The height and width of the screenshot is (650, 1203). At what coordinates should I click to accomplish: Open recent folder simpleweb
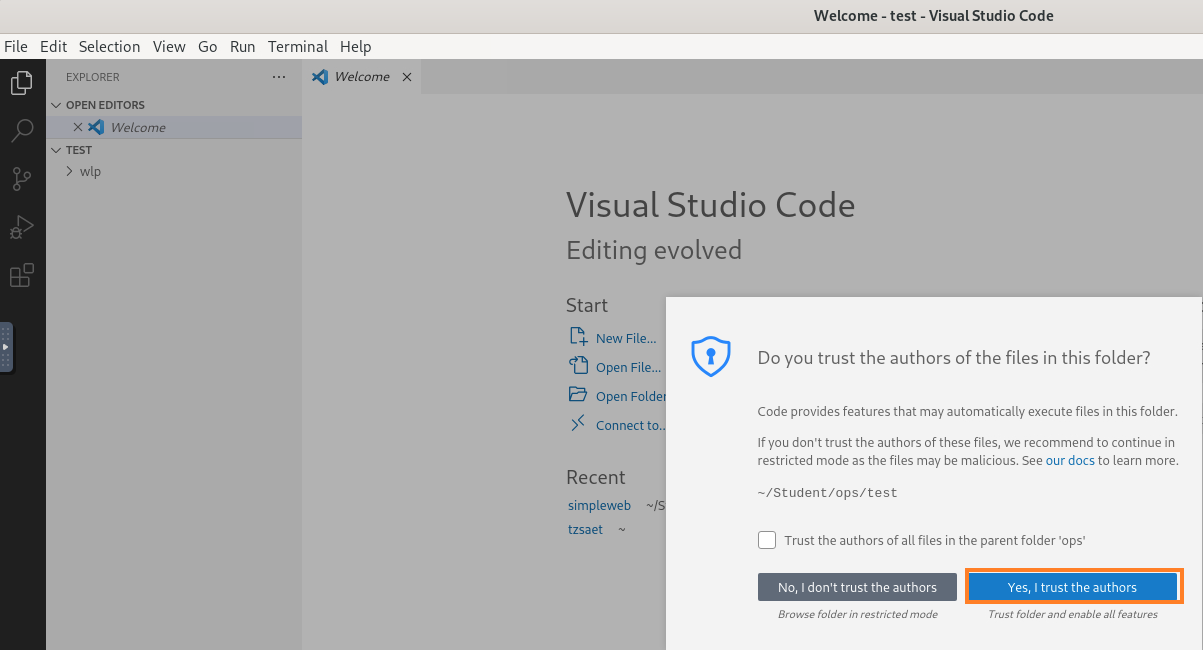pyautogui.click(x=599, y=505)
